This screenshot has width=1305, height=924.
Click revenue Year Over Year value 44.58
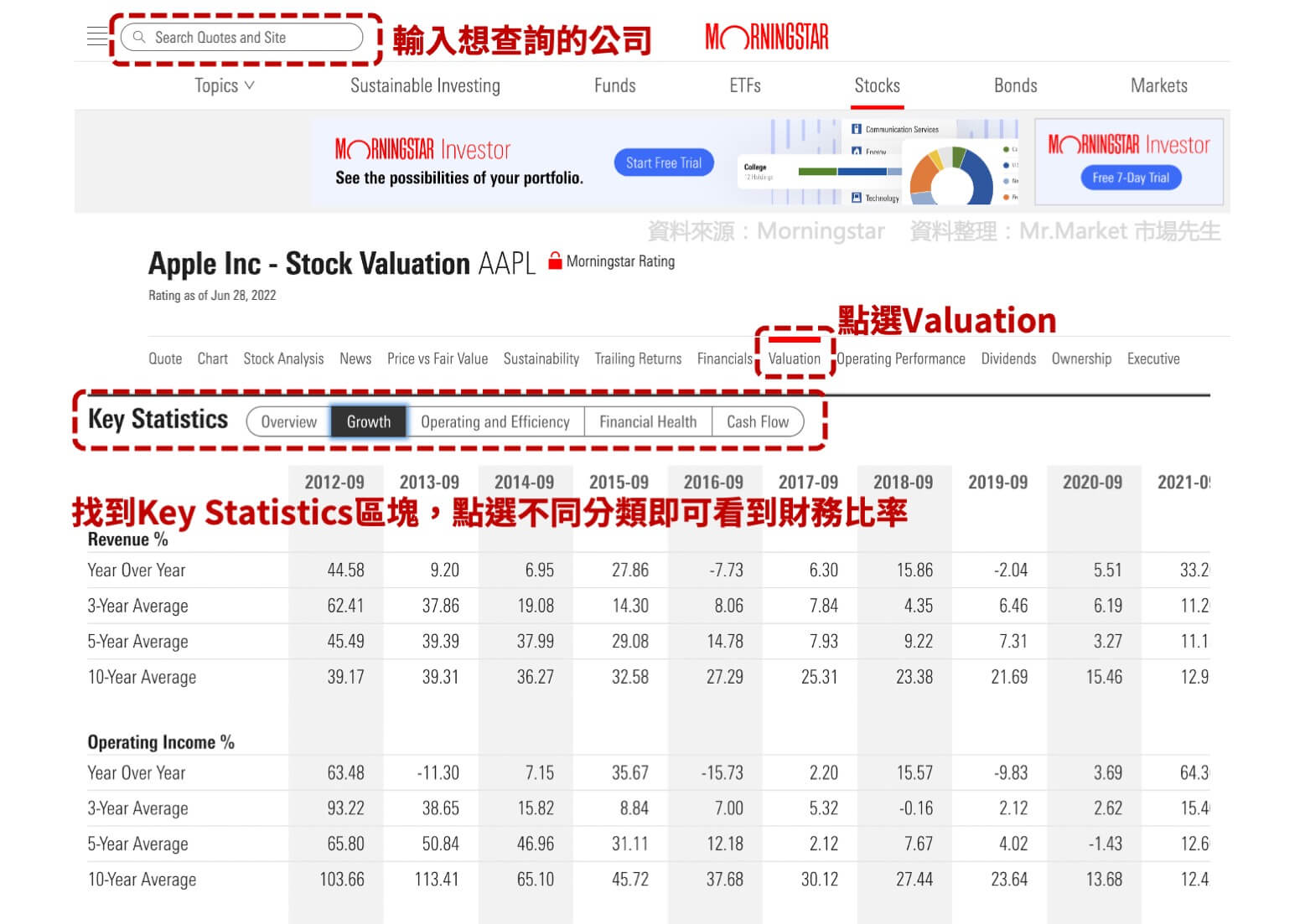345,570
